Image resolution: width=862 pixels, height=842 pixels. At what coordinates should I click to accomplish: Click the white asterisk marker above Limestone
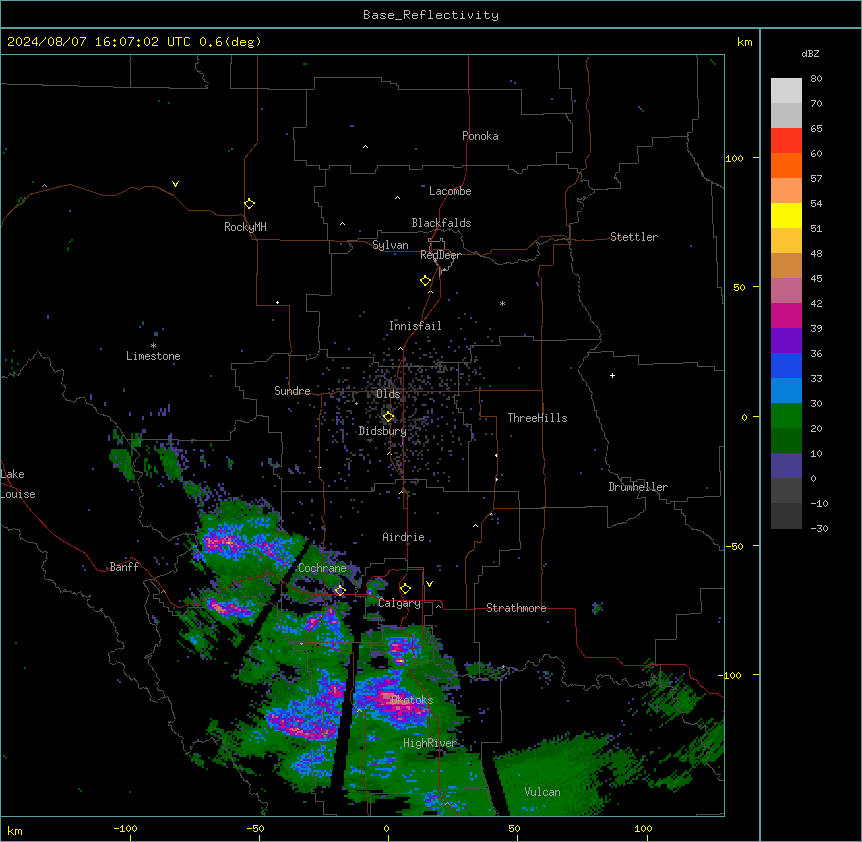click(153, 346)
